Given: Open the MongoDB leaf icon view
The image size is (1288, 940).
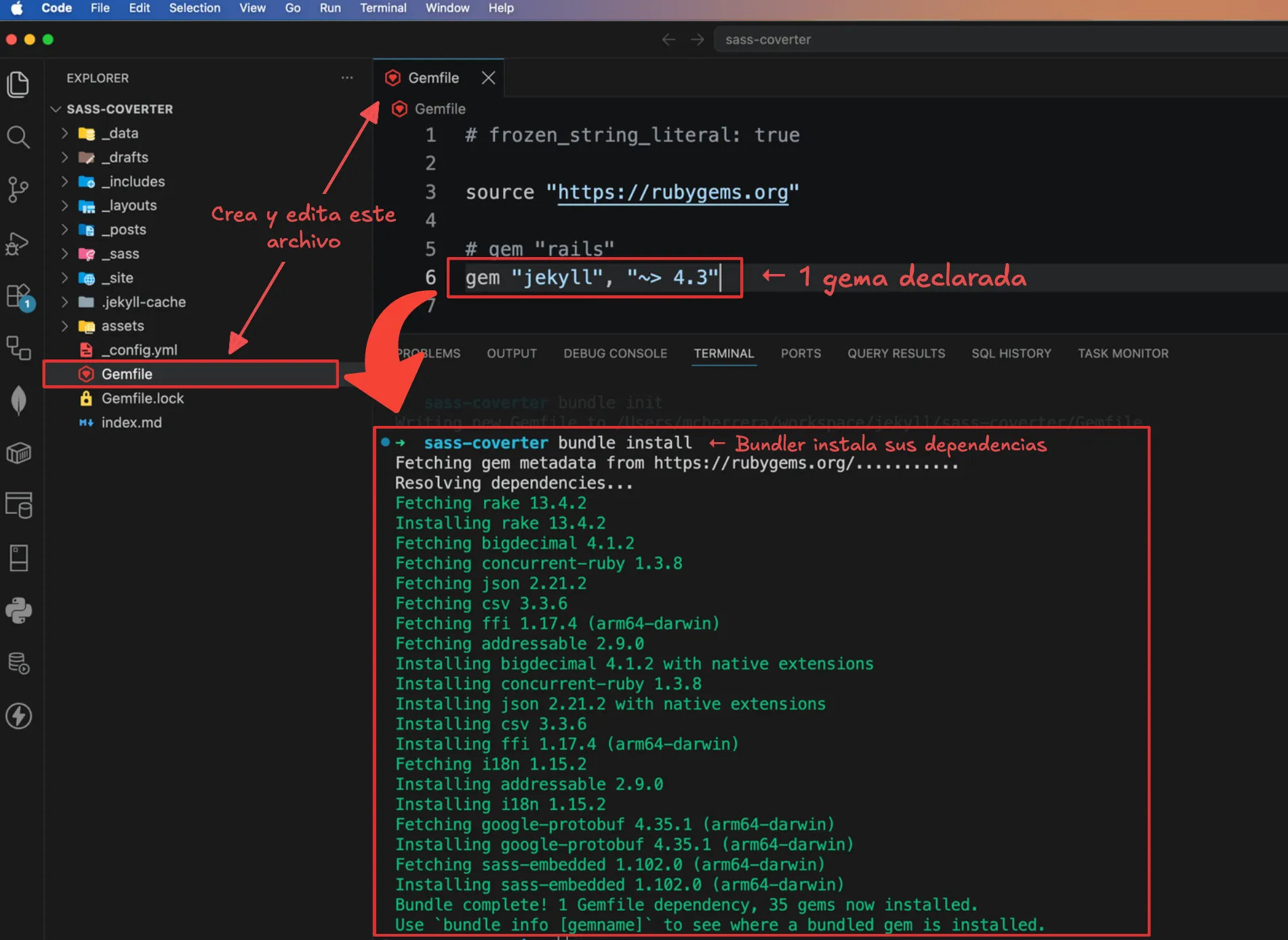Looking at the screenshot, I should [x=18, y=400].
